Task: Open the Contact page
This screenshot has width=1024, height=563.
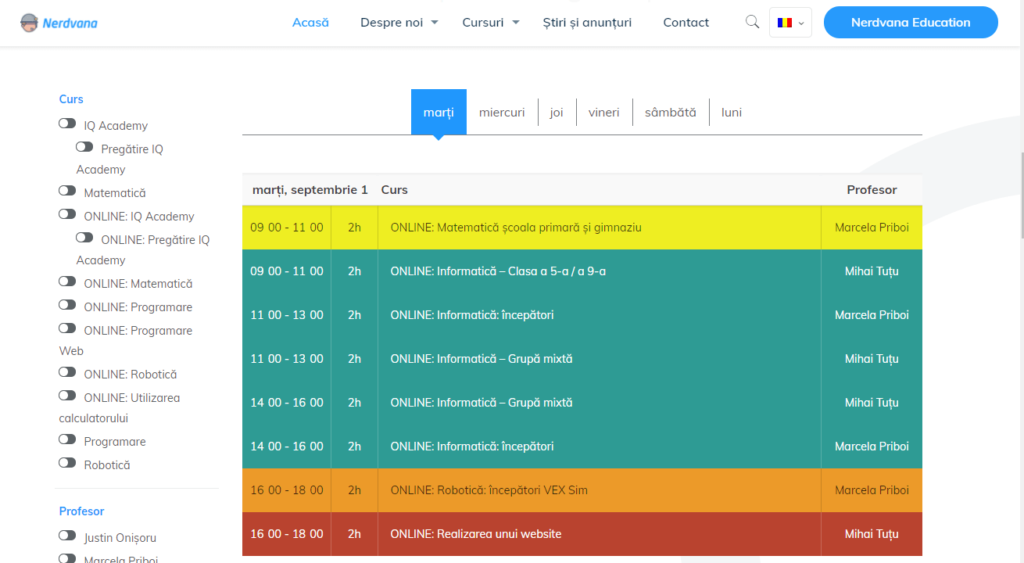Action: click(x=686, y=22)
